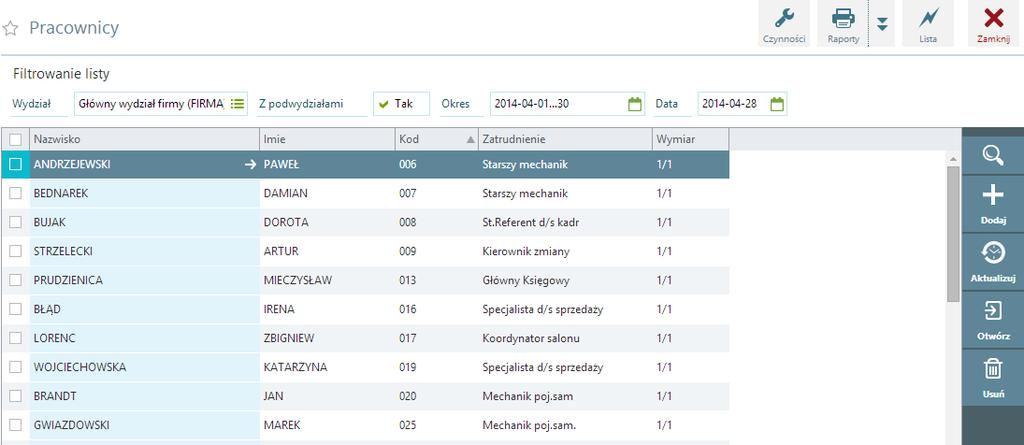Toggle the Z podwydziałami Tak checkbox
1024x445 pixels.
point(401,104)
